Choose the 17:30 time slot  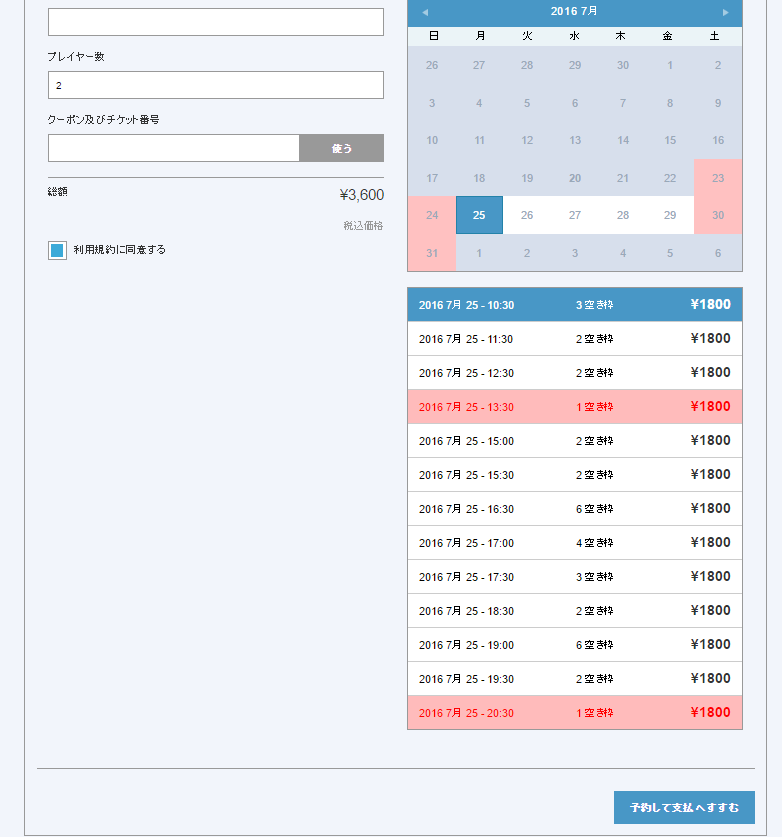pyautogui.click(x=575, y=577)
